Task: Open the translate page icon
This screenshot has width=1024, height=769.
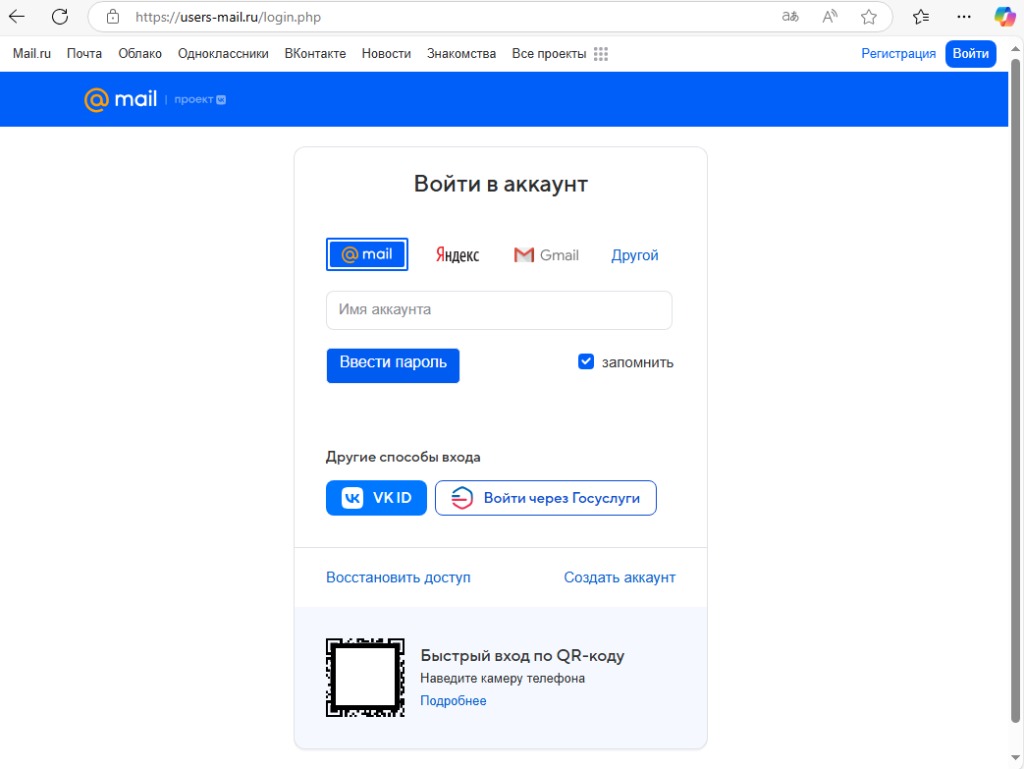Action: point(790,17)
